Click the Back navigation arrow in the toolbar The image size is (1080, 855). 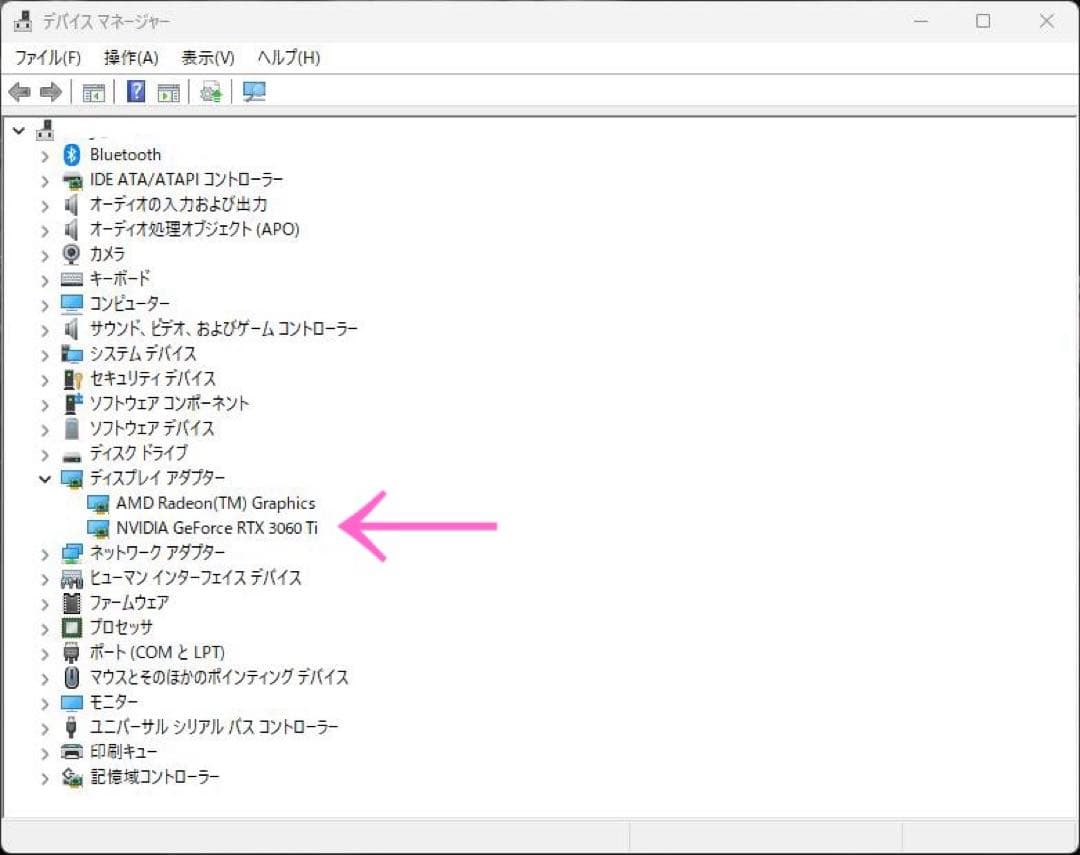[20, 92]
